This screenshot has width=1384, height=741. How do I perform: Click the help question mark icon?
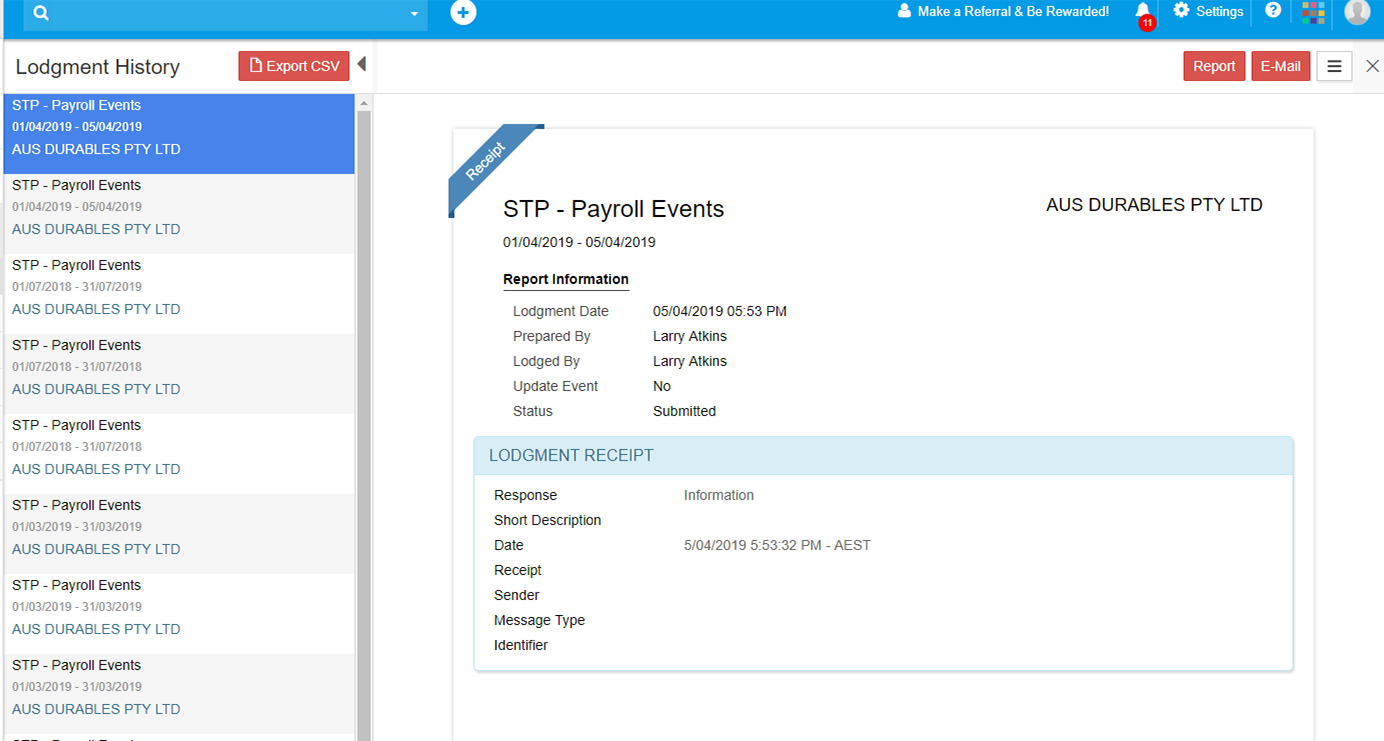click(1273, 11)
